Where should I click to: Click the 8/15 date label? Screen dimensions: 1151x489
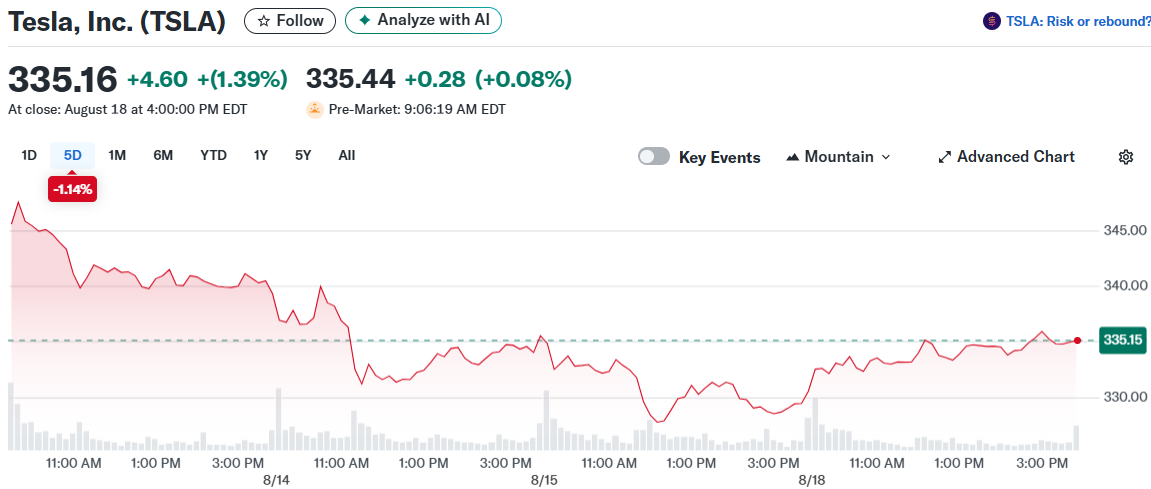(x=544, y=480)
